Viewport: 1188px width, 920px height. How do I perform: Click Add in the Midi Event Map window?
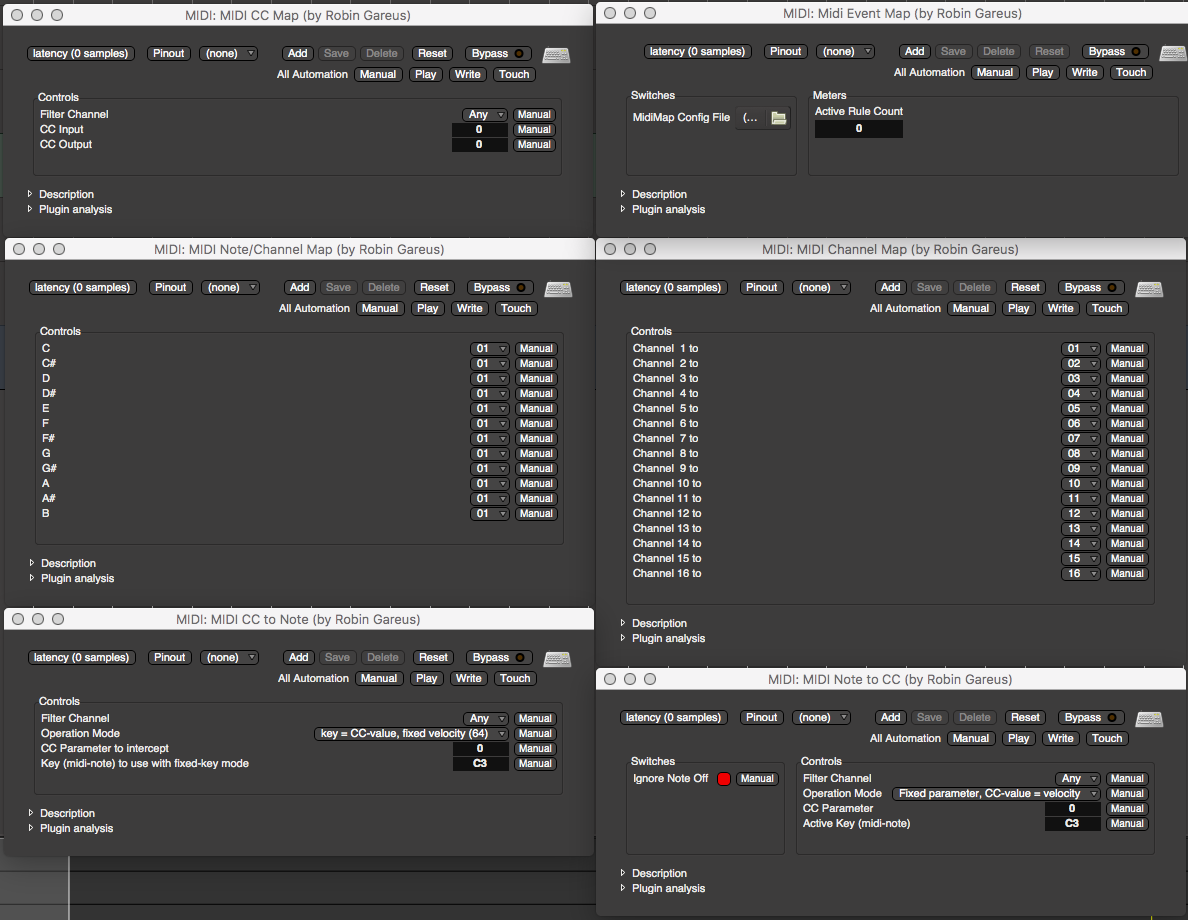point(914,51)
